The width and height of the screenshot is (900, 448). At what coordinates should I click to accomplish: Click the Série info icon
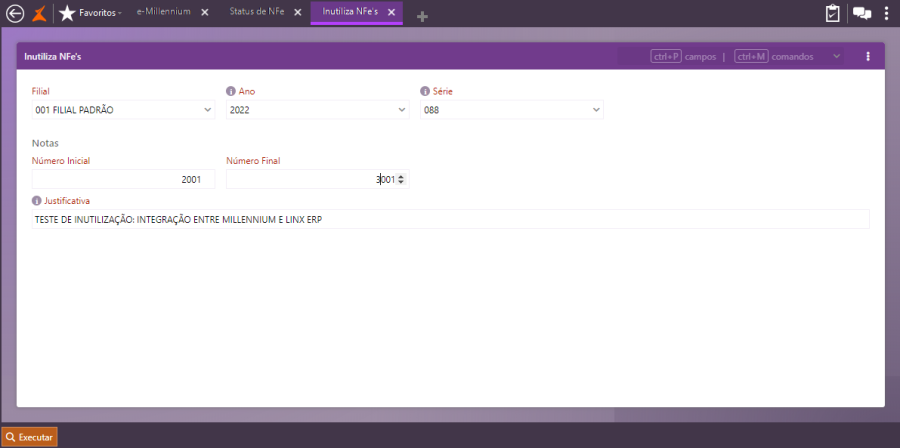425,91
